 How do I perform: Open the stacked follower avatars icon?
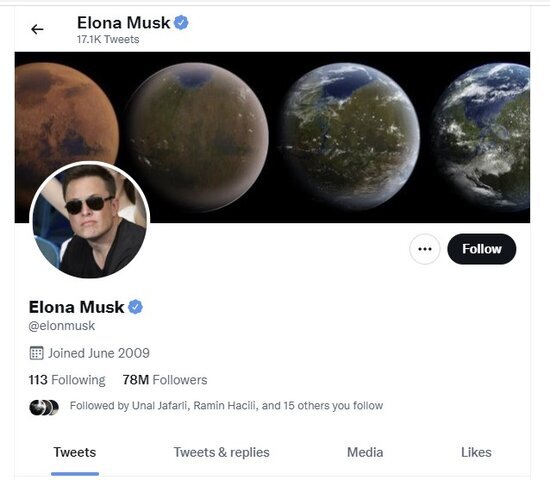tap(44, 407)
